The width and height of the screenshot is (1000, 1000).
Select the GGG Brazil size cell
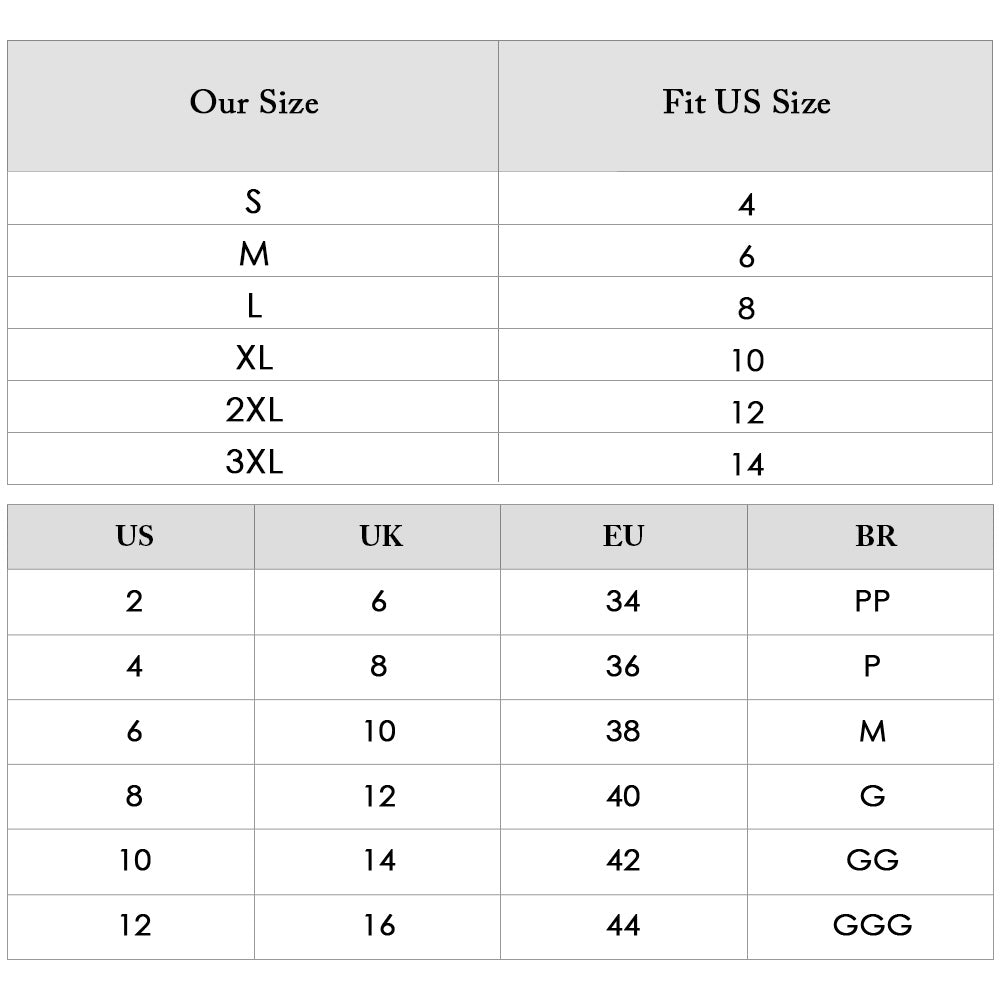(x=872, y=925)
